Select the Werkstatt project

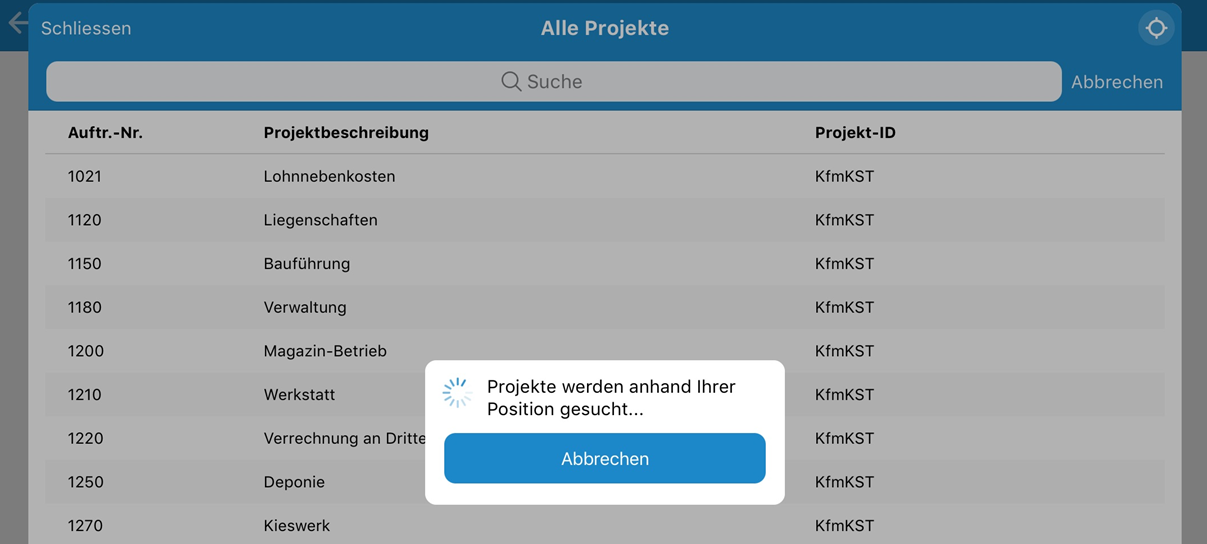(299, 395)
